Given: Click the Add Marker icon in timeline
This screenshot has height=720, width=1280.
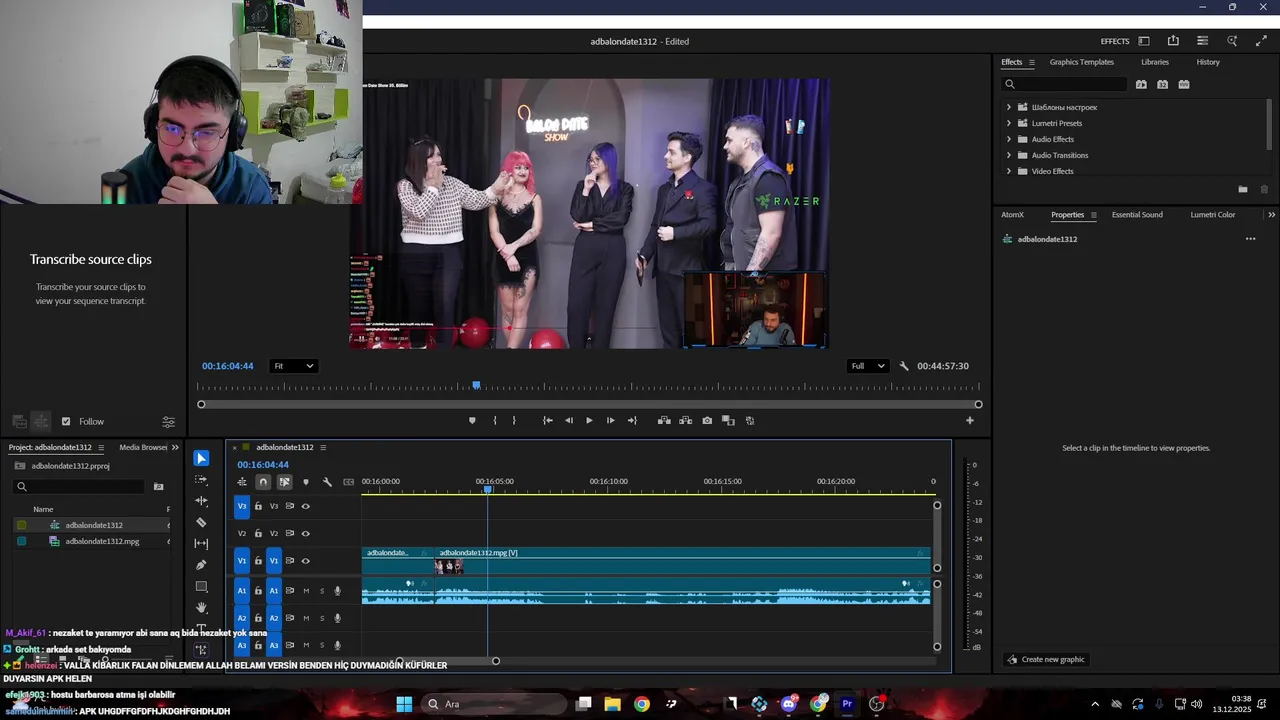Looking at the screenshot, I should click(306, 482).
